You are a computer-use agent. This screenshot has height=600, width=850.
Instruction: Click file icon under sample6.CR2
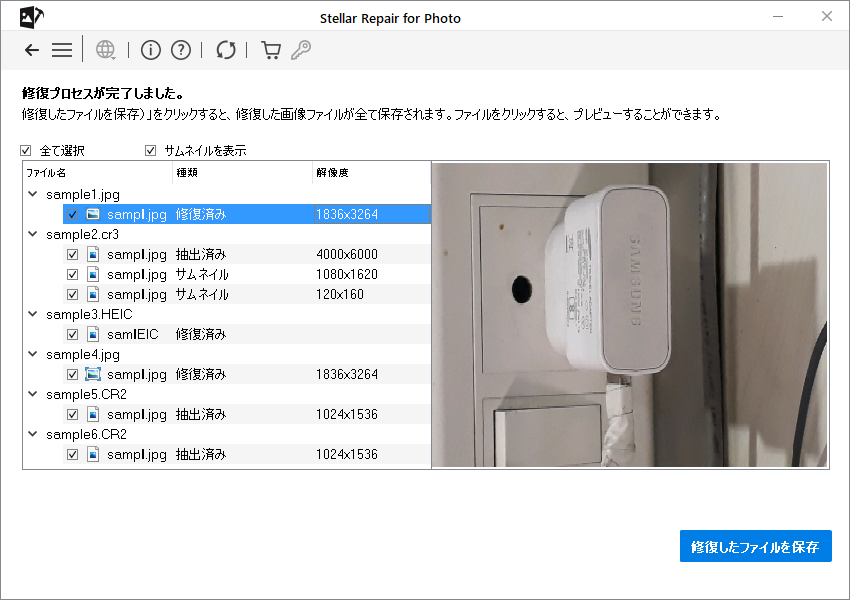pos(93,454)
